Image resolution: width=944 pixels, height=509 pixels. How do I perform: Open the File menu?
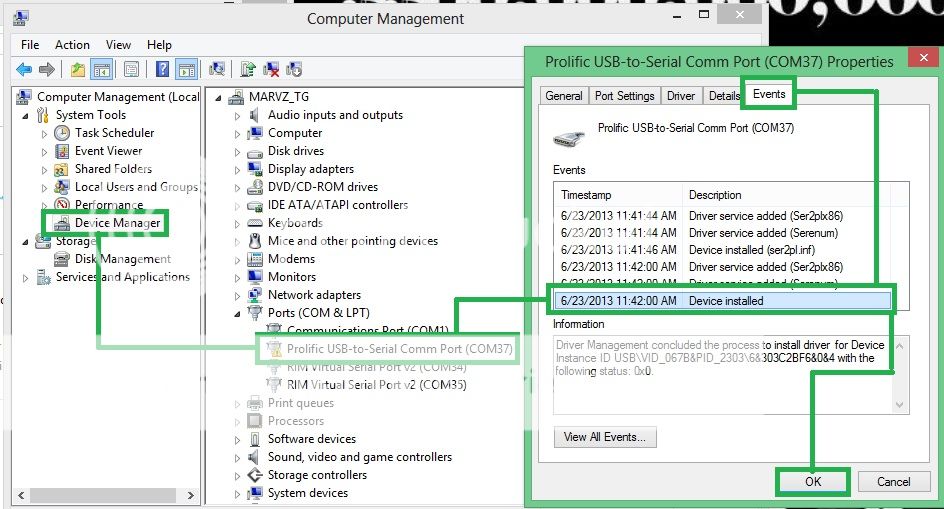point(30,45)
